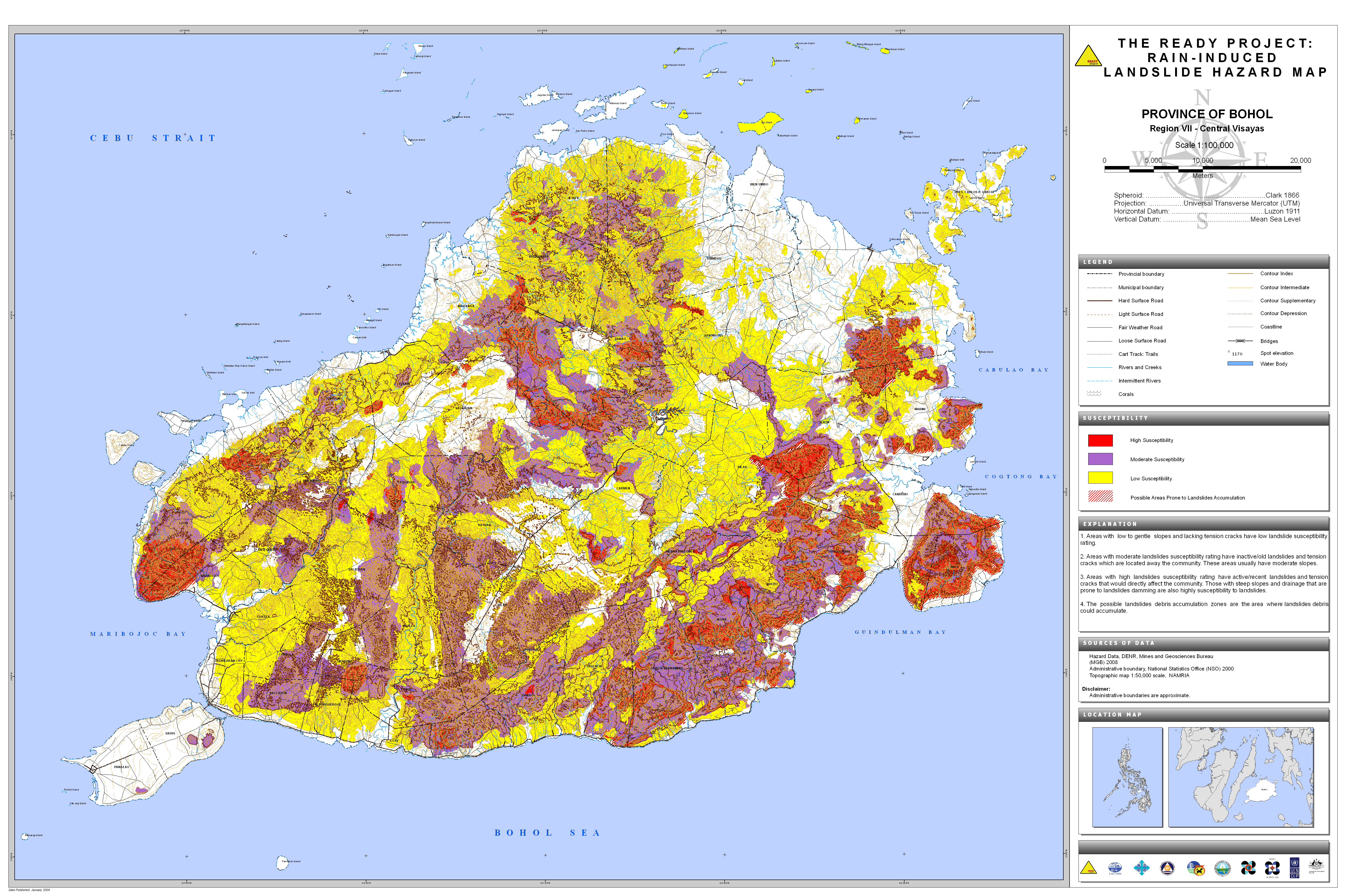Click the 'MARIBOJOC BAY' label
Screen dimensions: 1369x896
pos(138,634)
